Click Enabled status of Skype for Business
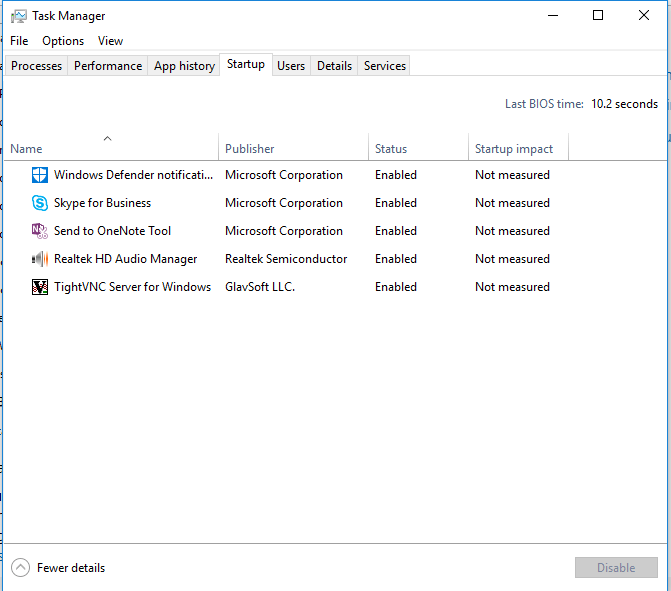Screen dimensions: 671x591 click(x=396, y=203)
